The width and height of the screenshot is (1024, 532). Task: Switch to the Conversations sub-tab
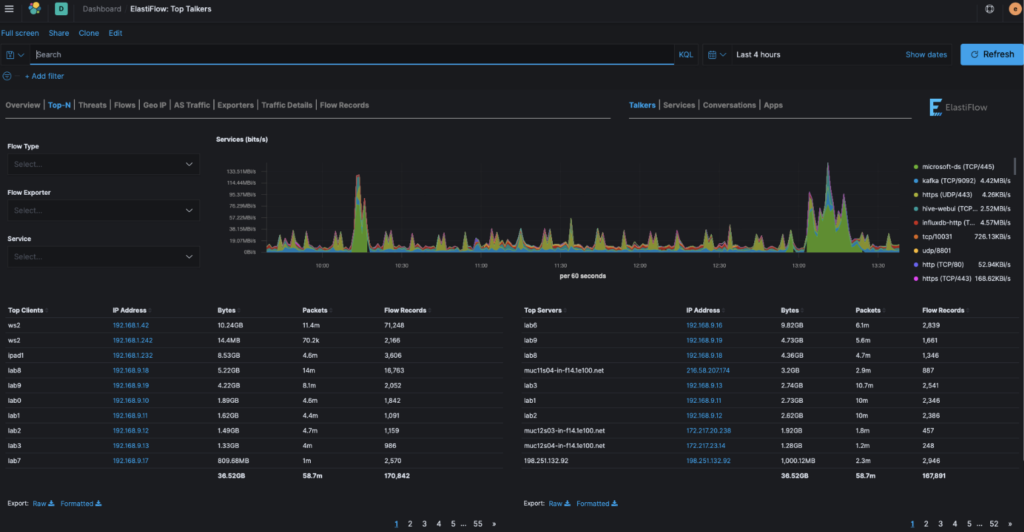[729, 105]
